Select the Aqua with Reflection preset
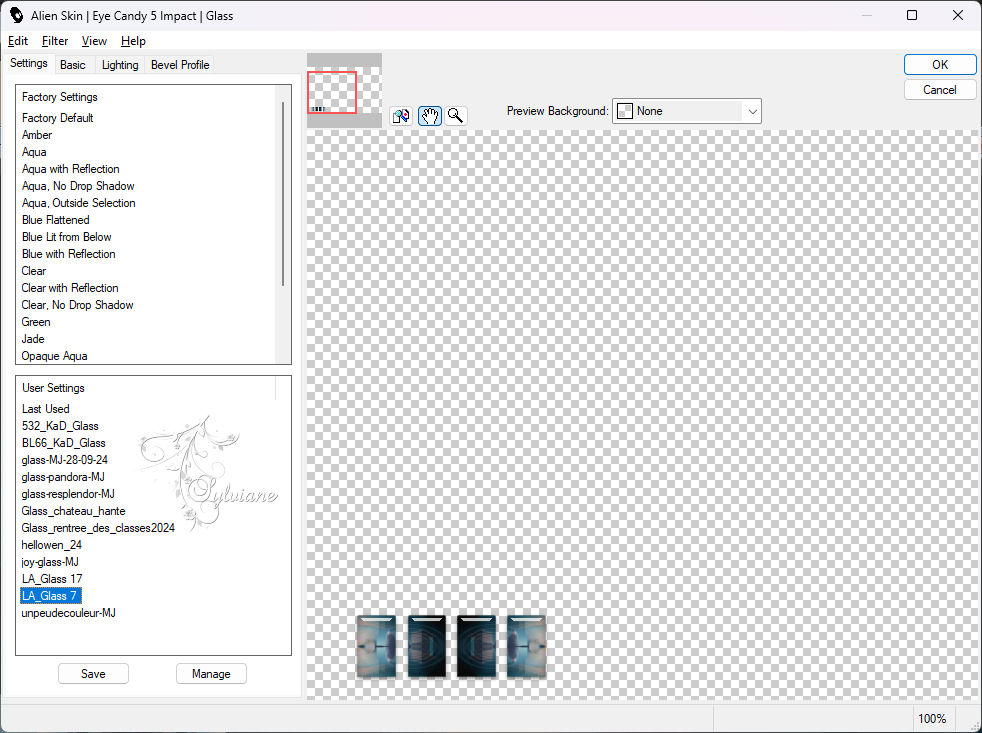Image resolution: width=982 pixels, height=733 pixels. [x=70, y=169]
